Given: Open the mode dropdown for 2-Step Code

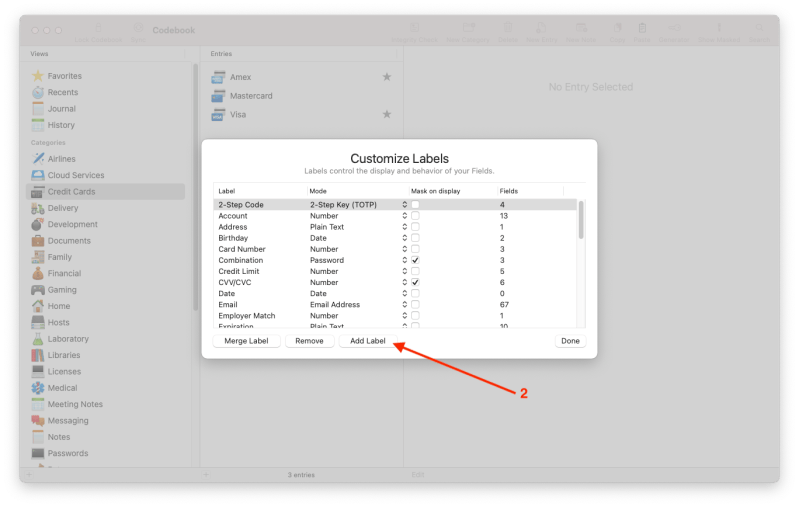Looking at the screenshot, I should click(405, 204).
